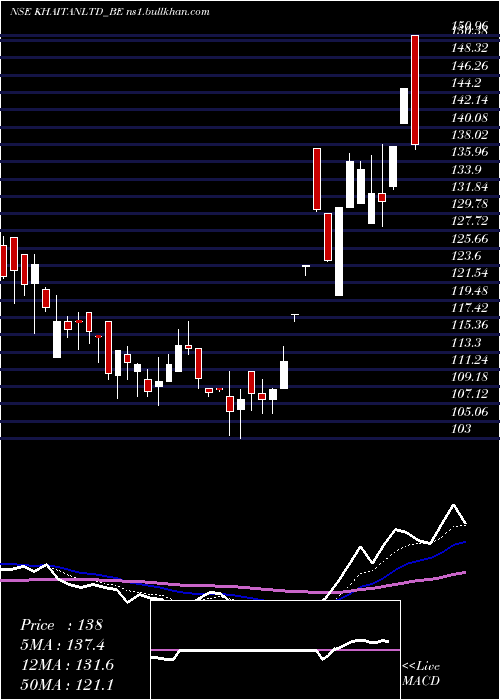500x700 pixels.
Task: Click the 105.06 price axis label
Action: pyautogui.click(x=469, y=411)
